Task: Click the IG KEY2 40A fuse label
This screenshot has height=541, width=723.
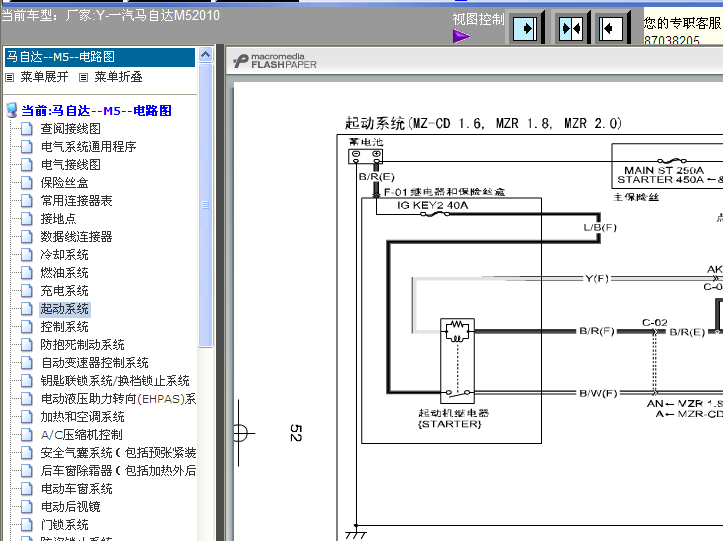Action: [x=433, y=205]
